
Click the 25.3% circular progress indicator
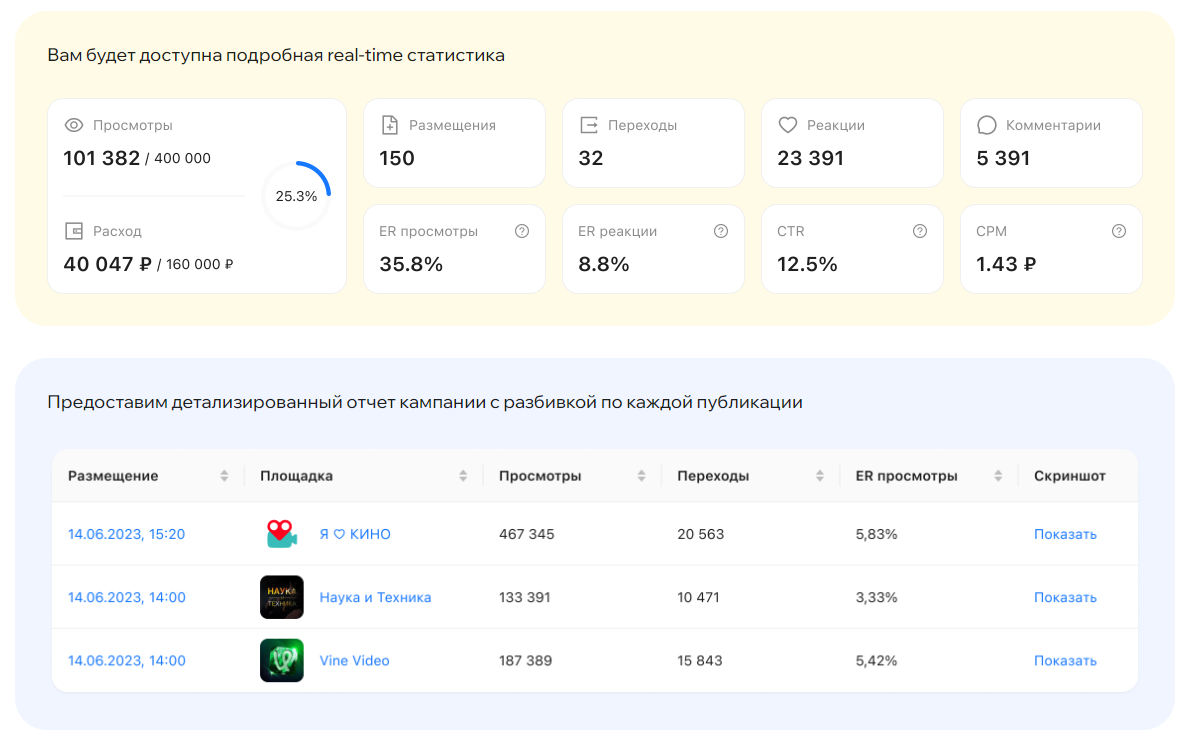coord(296,196)
